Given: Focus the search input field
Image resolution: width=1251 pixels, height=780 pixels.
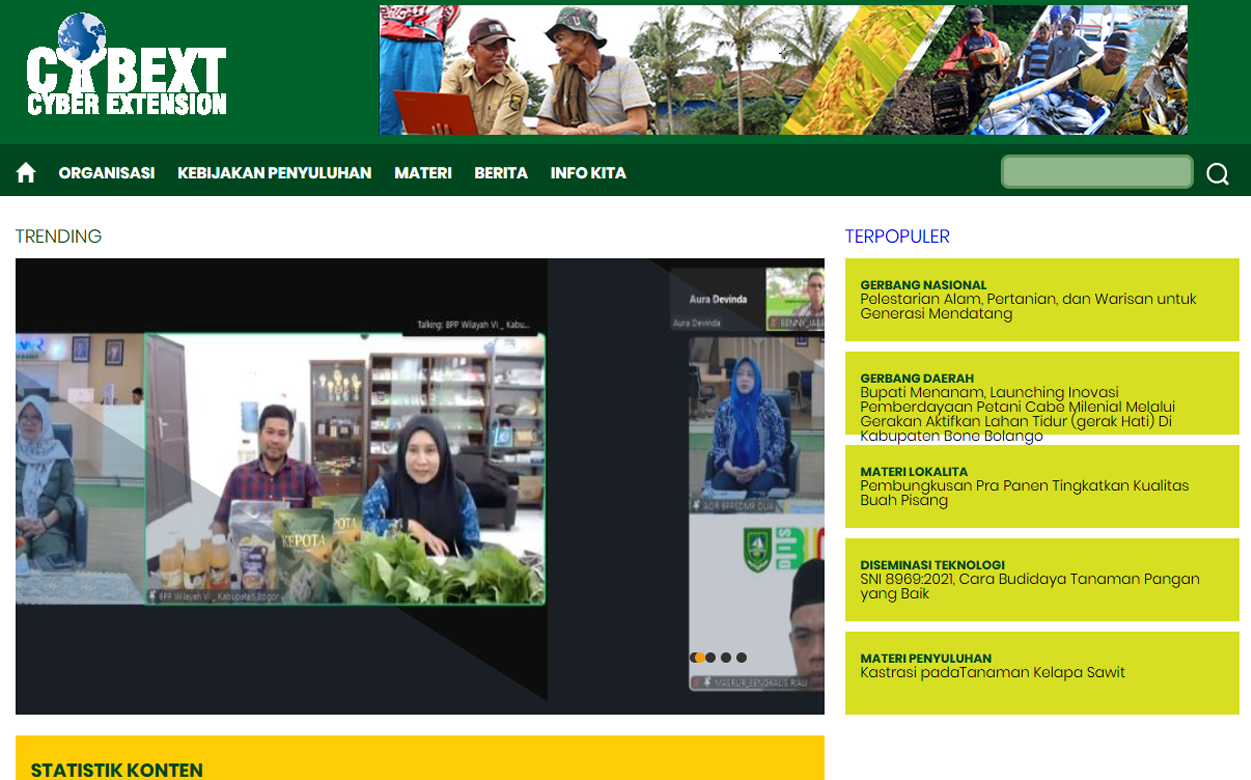Looking at the screenshot, I should point(1096,172).
